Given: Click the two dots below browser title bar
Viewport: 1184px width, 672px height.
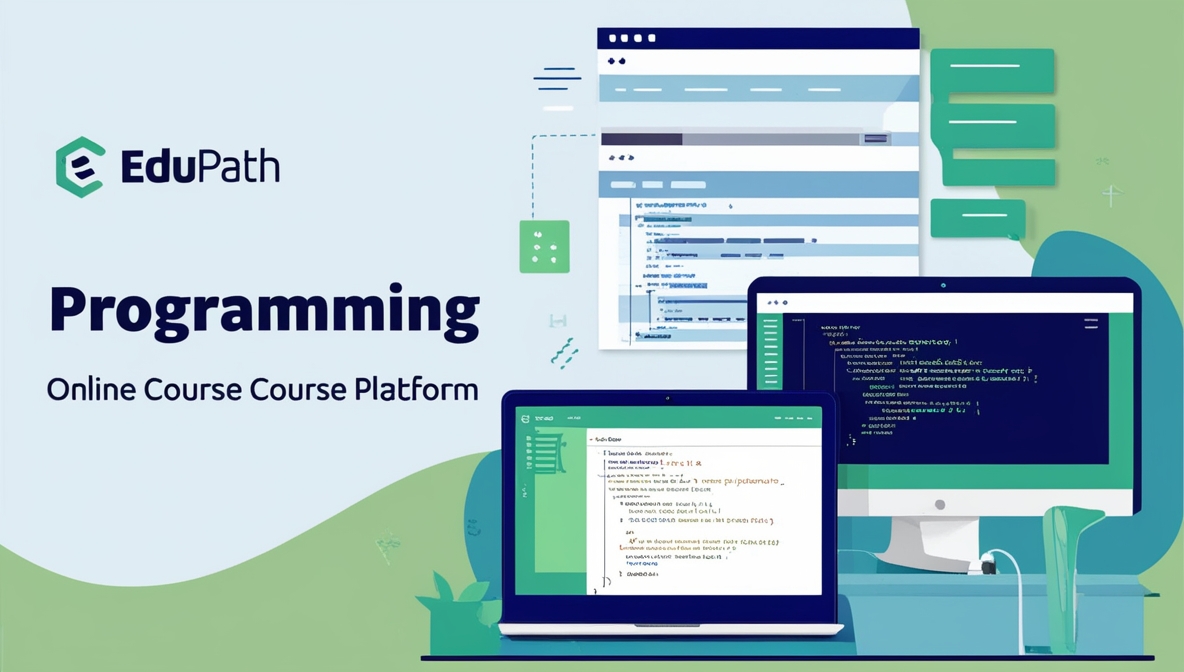Looking at the screenshot, I should (616, 62).
